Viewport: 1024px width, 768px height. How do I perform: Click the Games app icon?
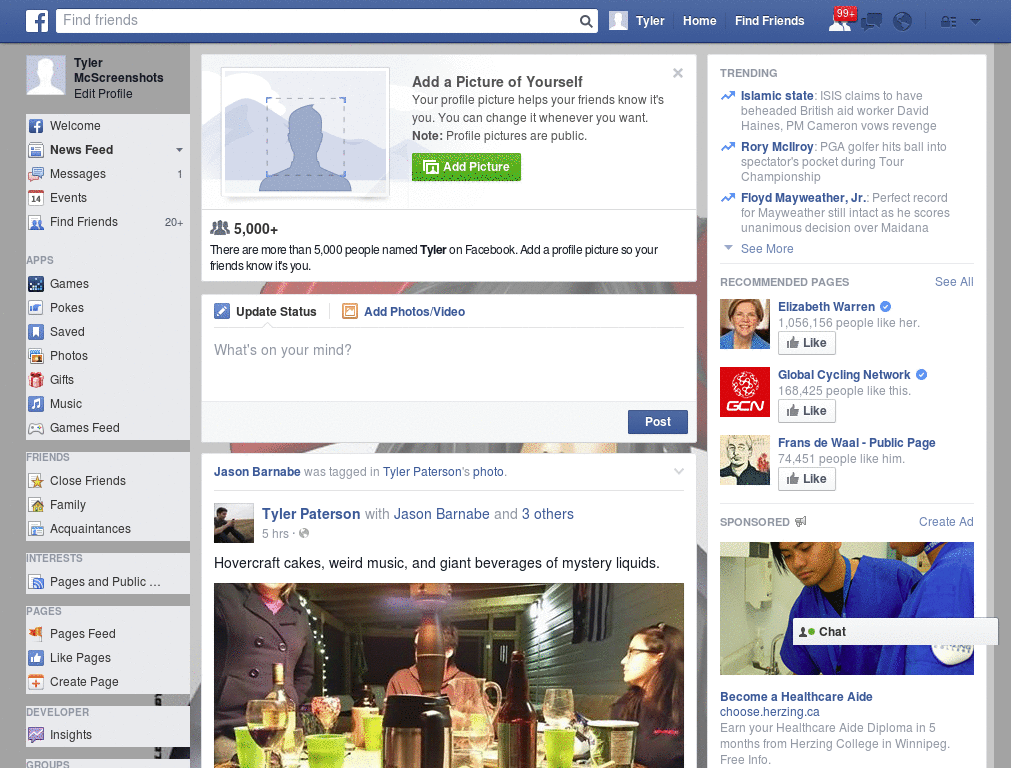pos(36,284)
